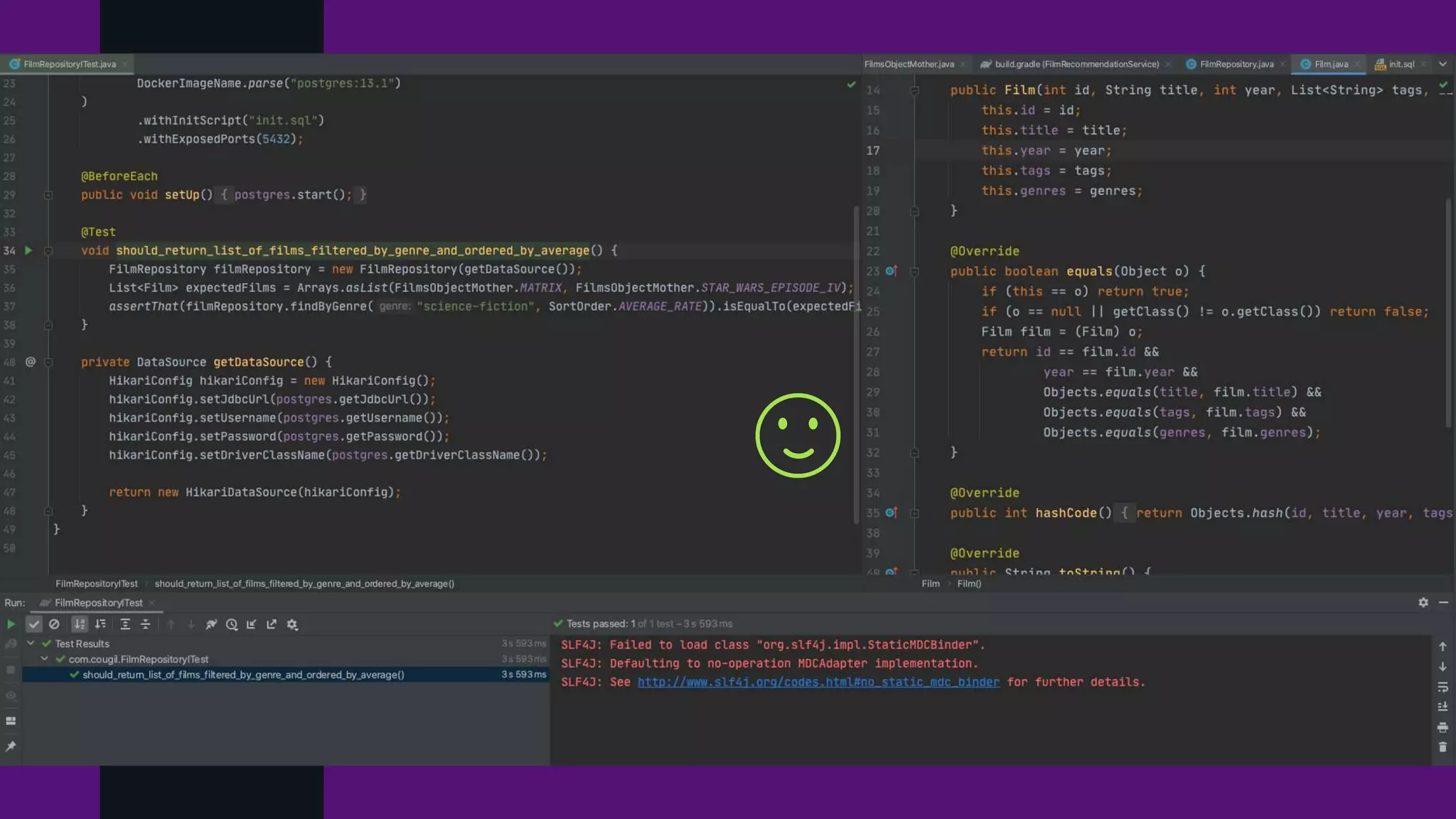Expand all test result nodes

tap(125, 624)
